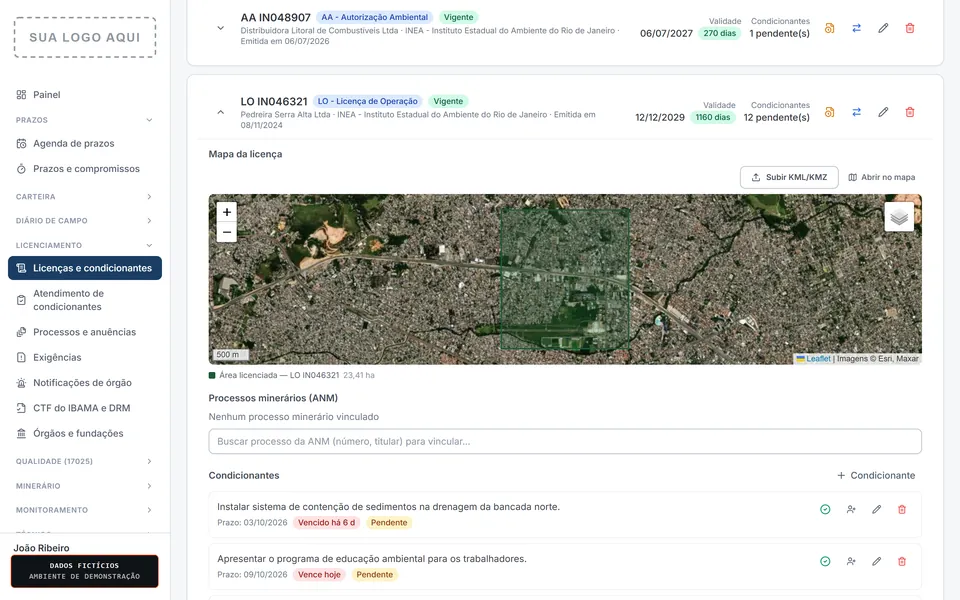Click orange document icon for AA IN048907
The image size is (960, 600).
point(830,28)
